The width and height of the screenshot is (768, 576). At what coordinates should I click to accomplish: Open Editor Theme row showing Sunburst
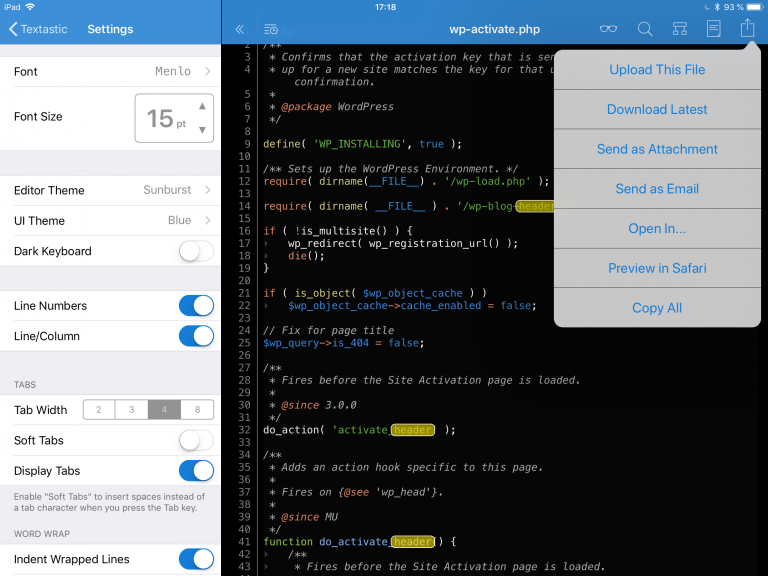click(x=110, y=191)
